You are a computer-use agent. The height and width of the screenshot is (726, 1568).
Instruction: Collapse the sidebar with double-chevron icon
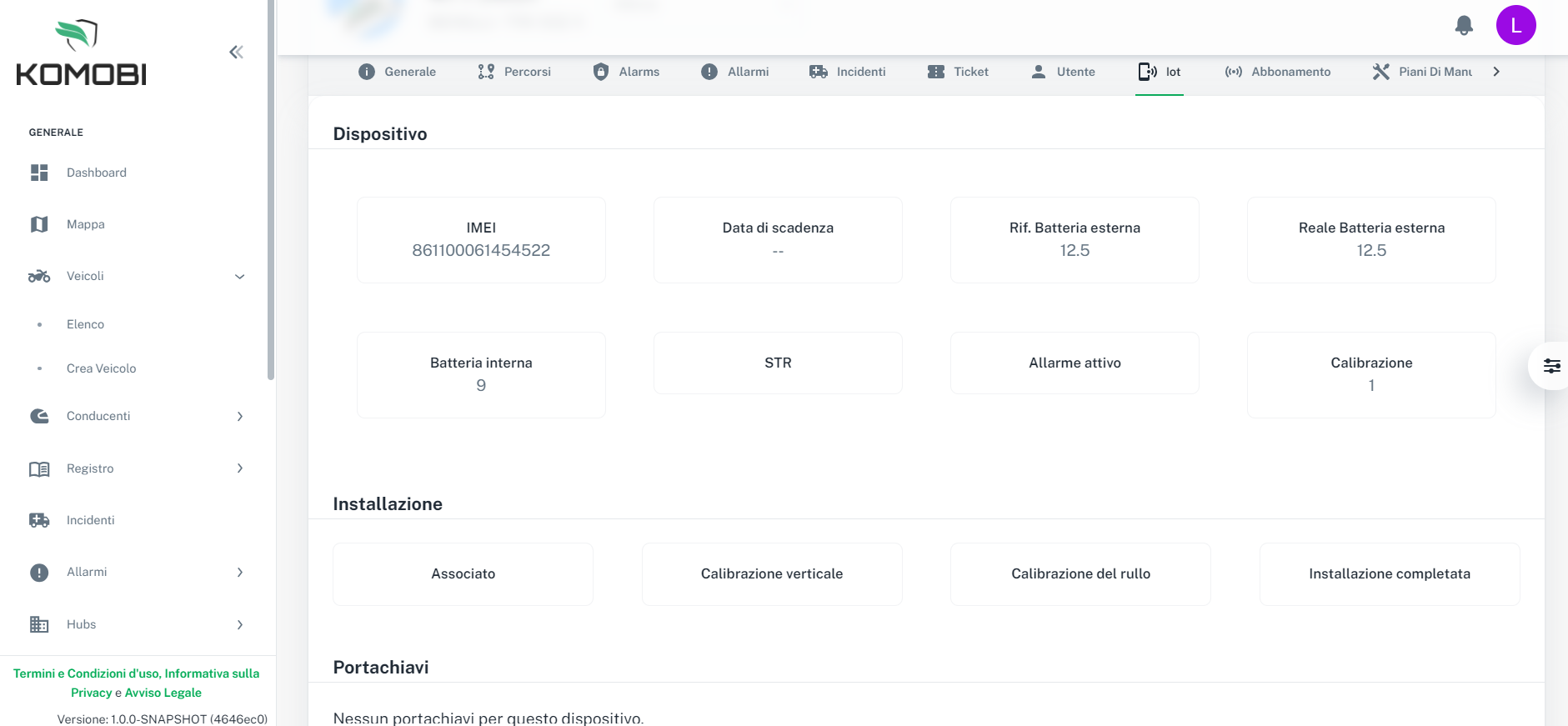pos(236,53)
